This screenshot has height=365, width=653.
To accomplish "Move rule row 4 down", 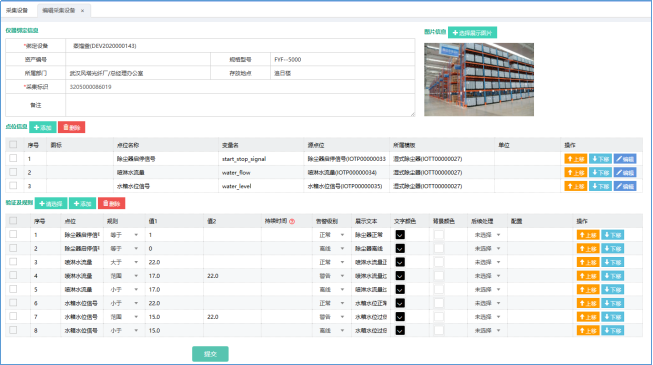I will 613,276.
